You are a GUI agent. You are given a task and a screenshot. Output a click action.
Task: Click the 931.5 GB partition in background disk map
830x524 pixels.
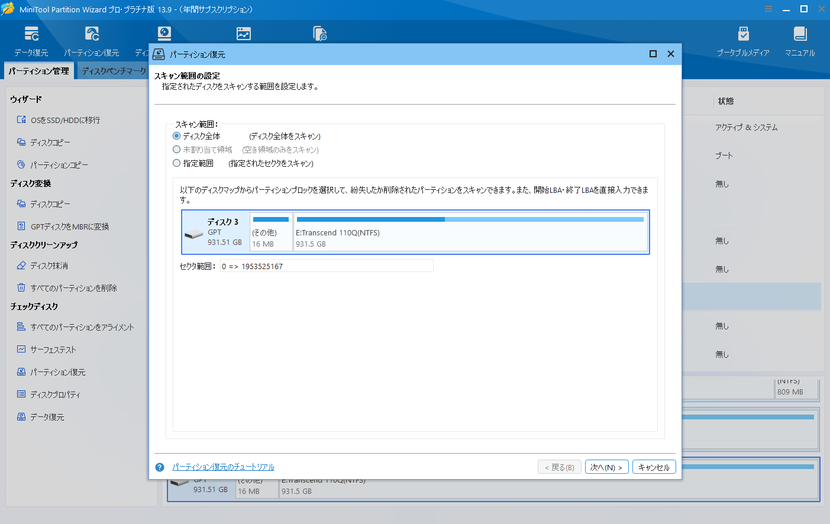(549, 489)
